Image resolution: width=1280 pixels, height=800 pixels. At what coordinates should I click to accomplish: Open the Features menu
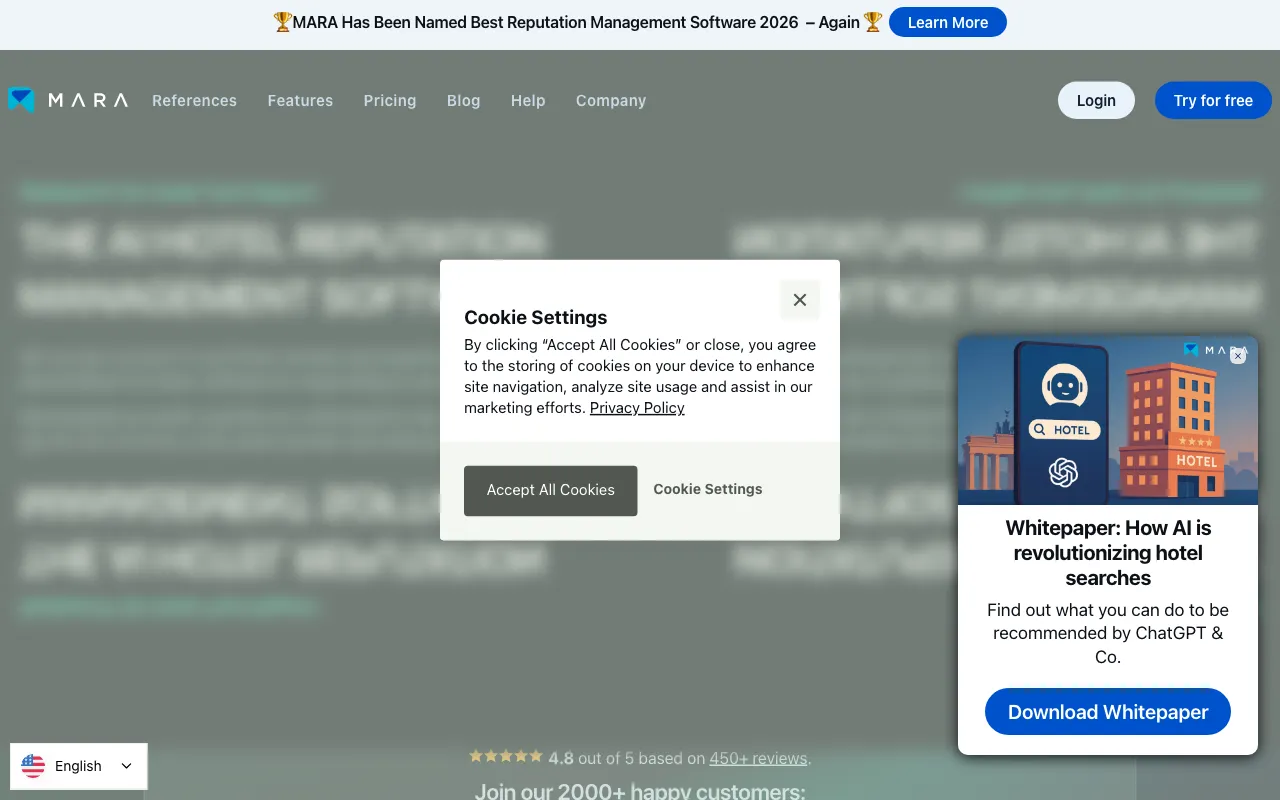(300, 100)
